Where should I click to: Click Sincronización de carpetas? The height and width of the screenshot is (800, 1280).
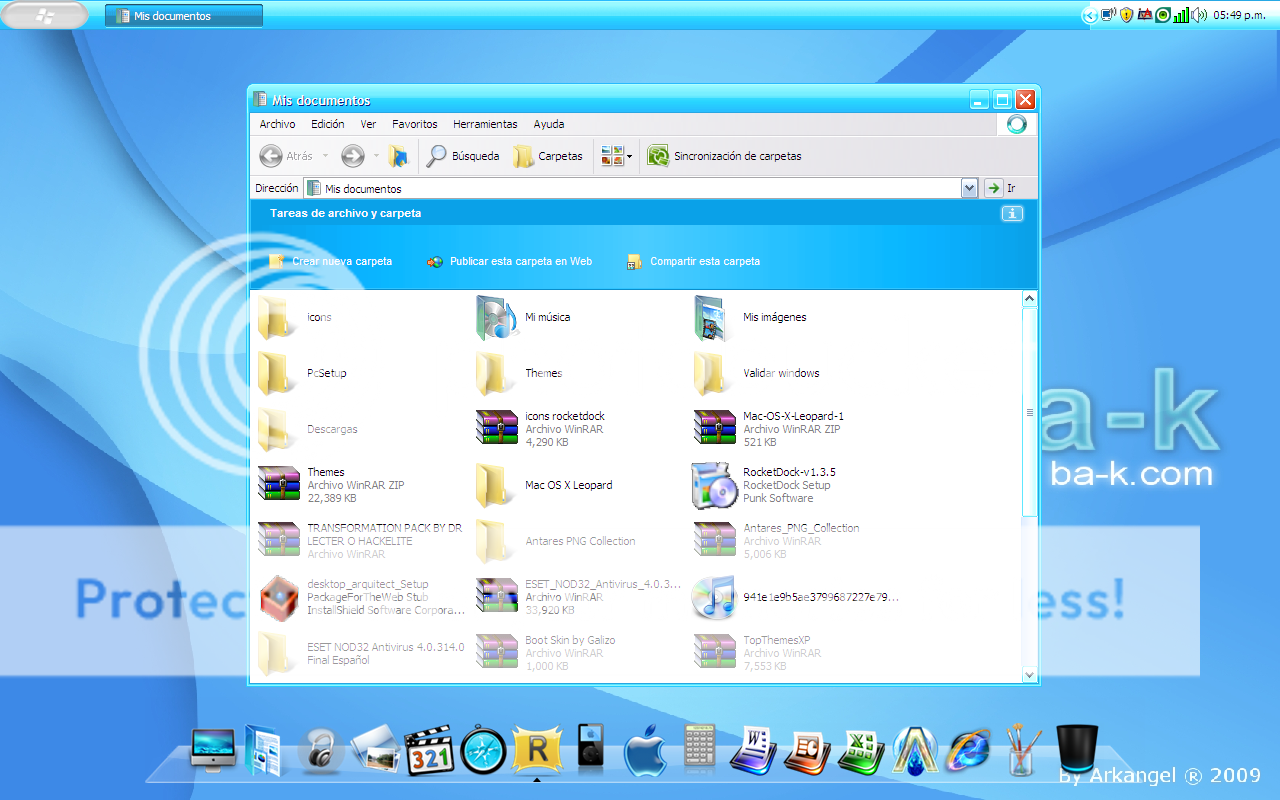pyautogui.click(x=724, y=156)
